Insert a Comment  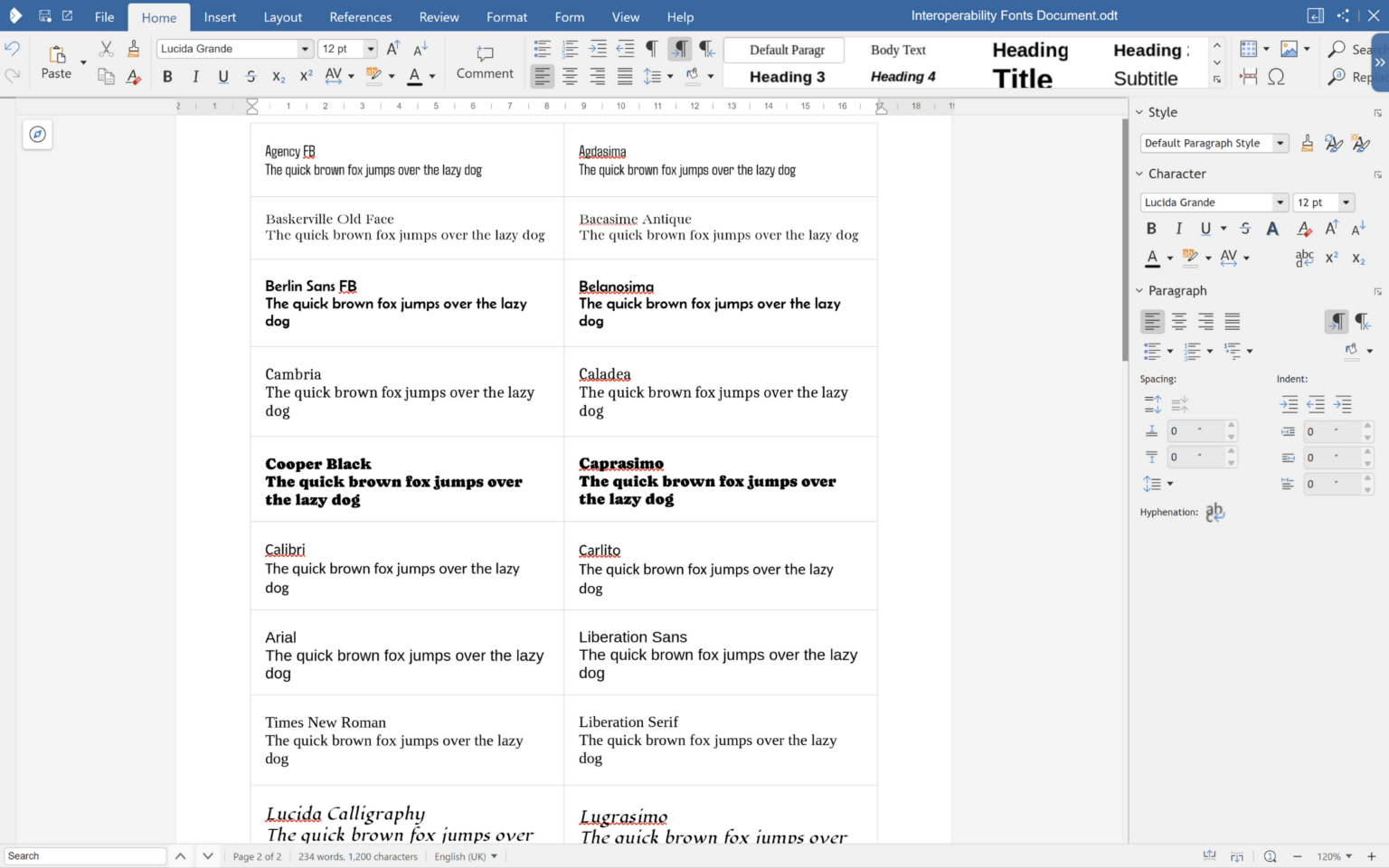(x=485, y=61)
